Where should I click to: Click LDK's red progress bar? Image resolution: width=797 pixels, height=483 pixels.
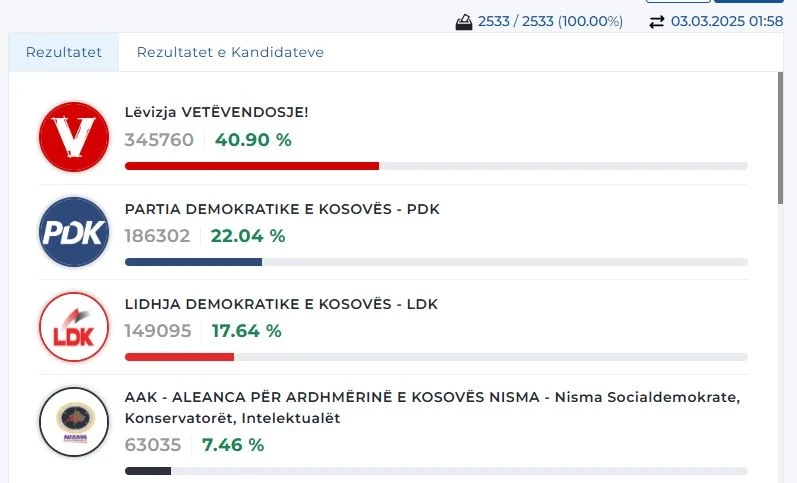[179, 357]
